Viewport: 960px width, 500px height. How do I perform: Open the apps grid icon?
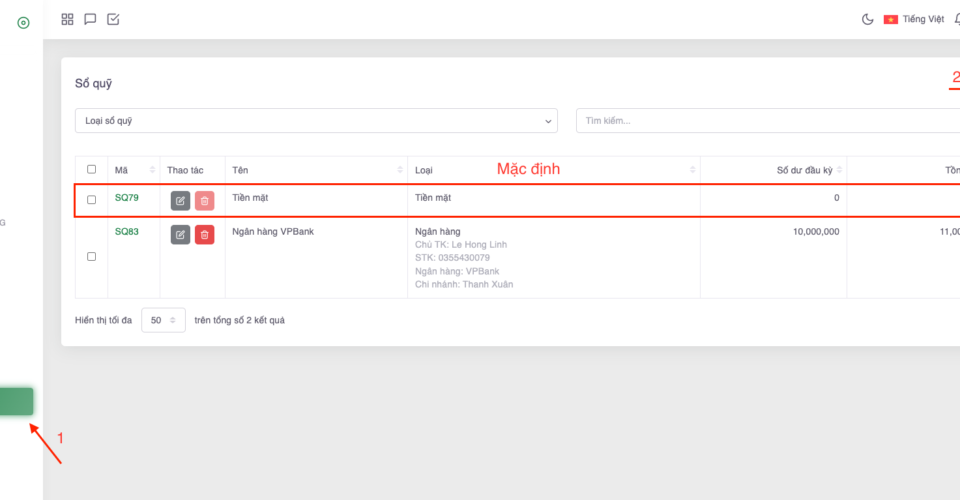click(x=67, y=19)
